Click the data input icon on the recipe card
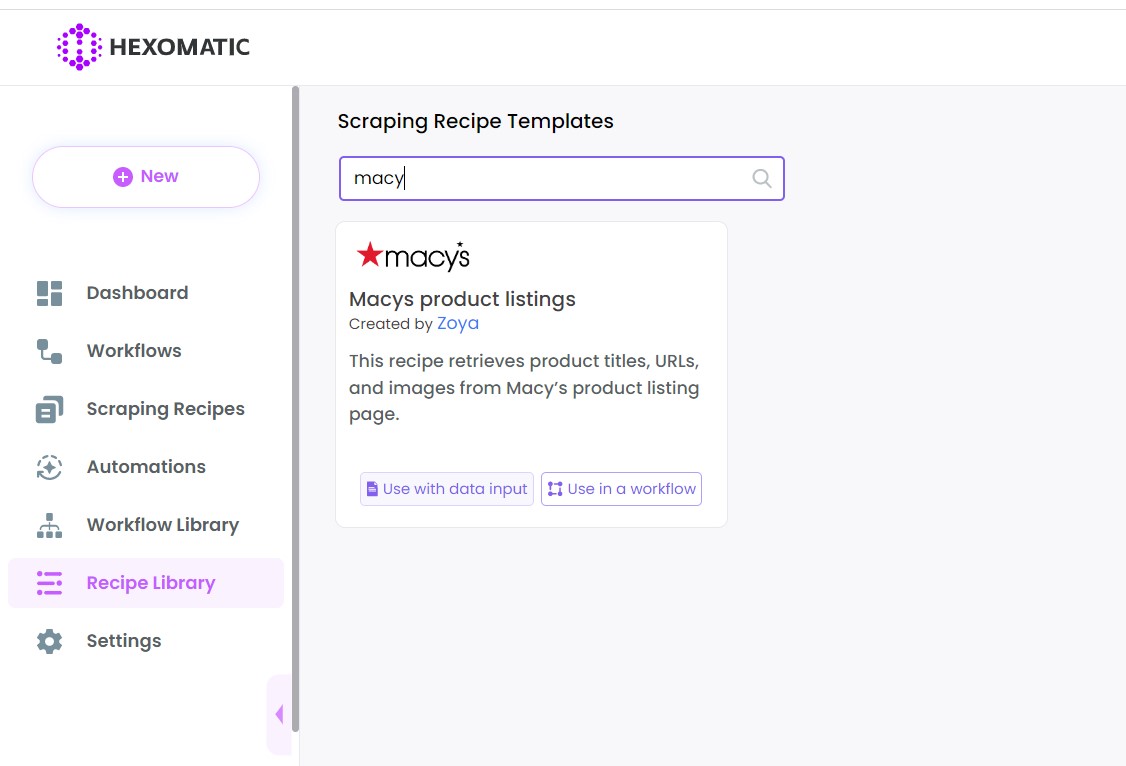Screen dimensions: 1126x766 coord(373,489)
